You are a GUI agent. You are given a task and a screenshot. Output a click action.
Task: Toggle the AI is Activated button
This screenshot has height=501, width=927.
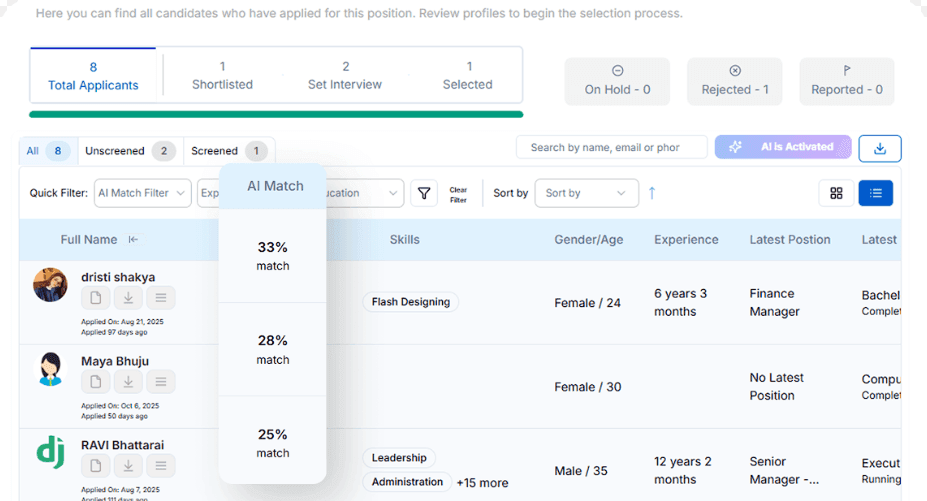[782, 147]
